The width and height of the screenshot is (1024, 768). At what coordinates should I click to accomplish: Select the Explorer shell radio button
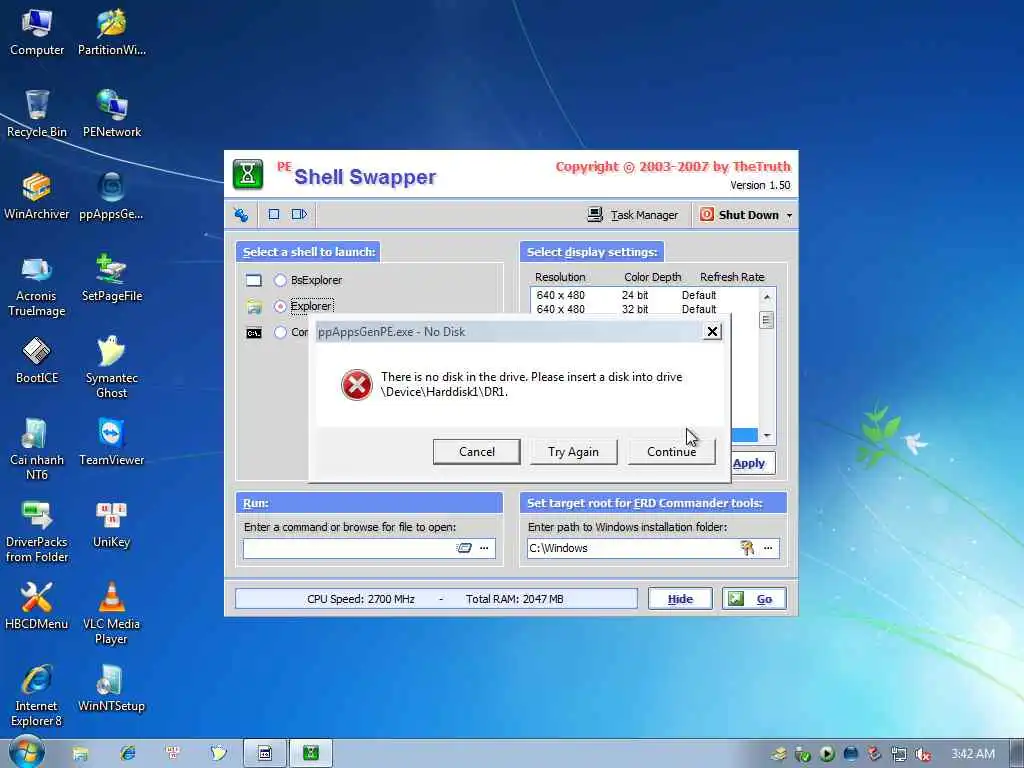coord(280,306)
